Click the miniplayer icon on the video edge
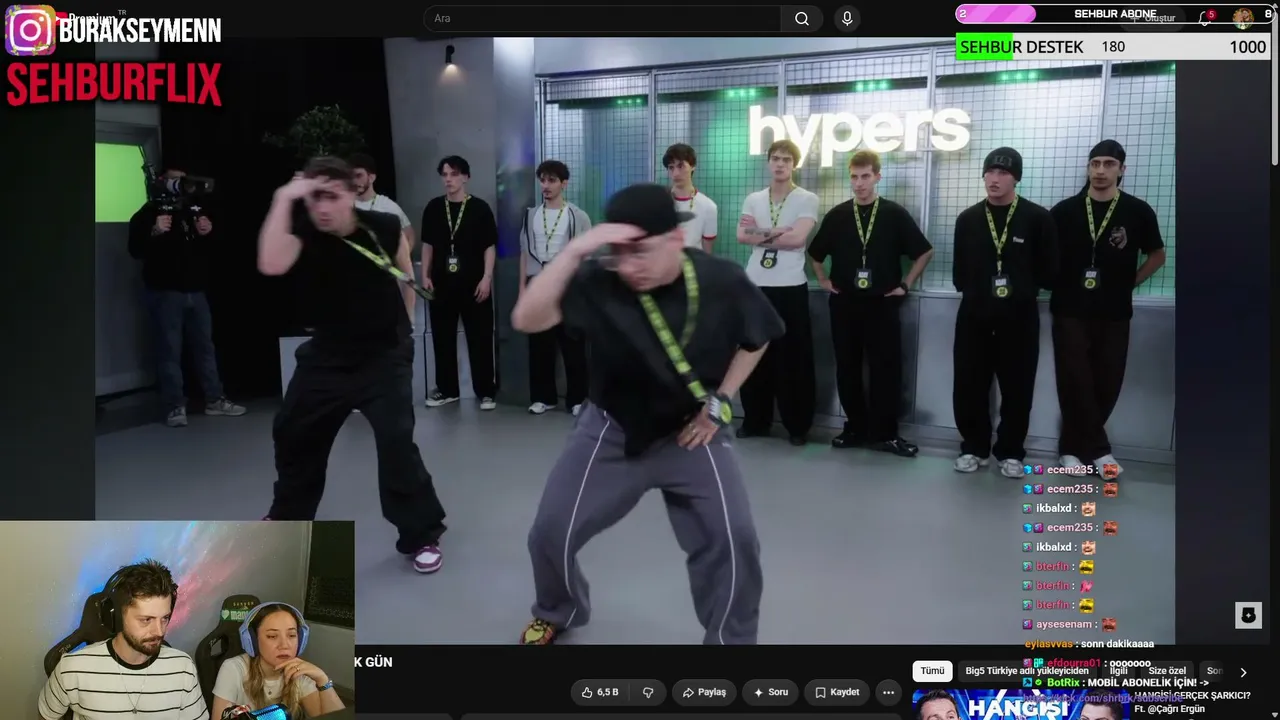The width and height of the screenshot is (1280, 720). [1248, 615]
